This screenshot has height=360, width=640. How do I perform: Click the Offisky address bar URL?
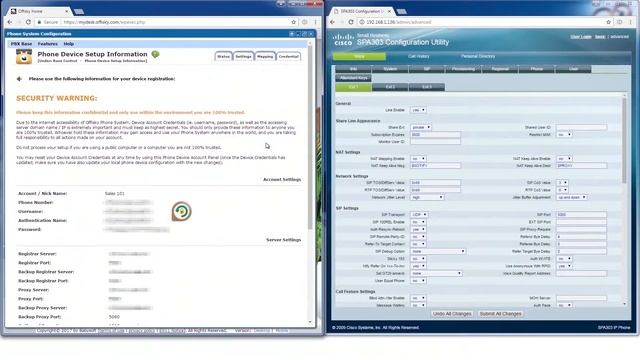(104, 22)
